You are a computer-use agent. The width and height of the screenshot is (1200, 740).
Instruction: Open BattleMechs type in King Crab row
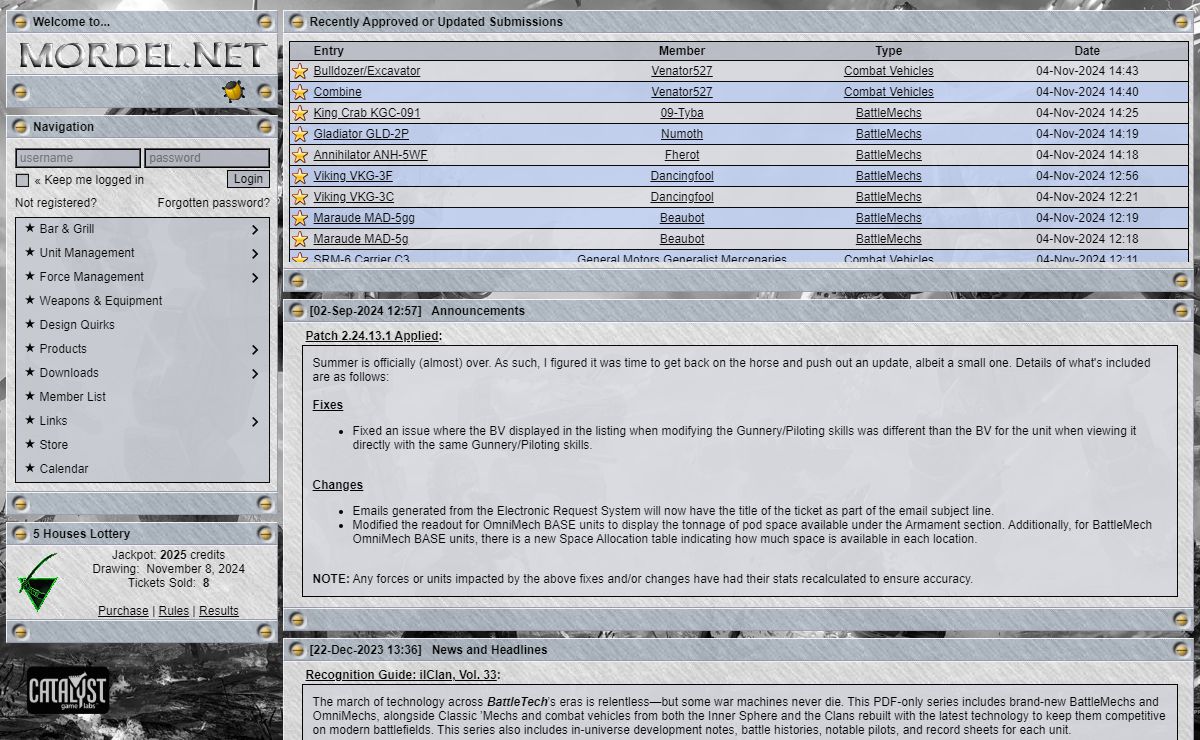[889, 113]
